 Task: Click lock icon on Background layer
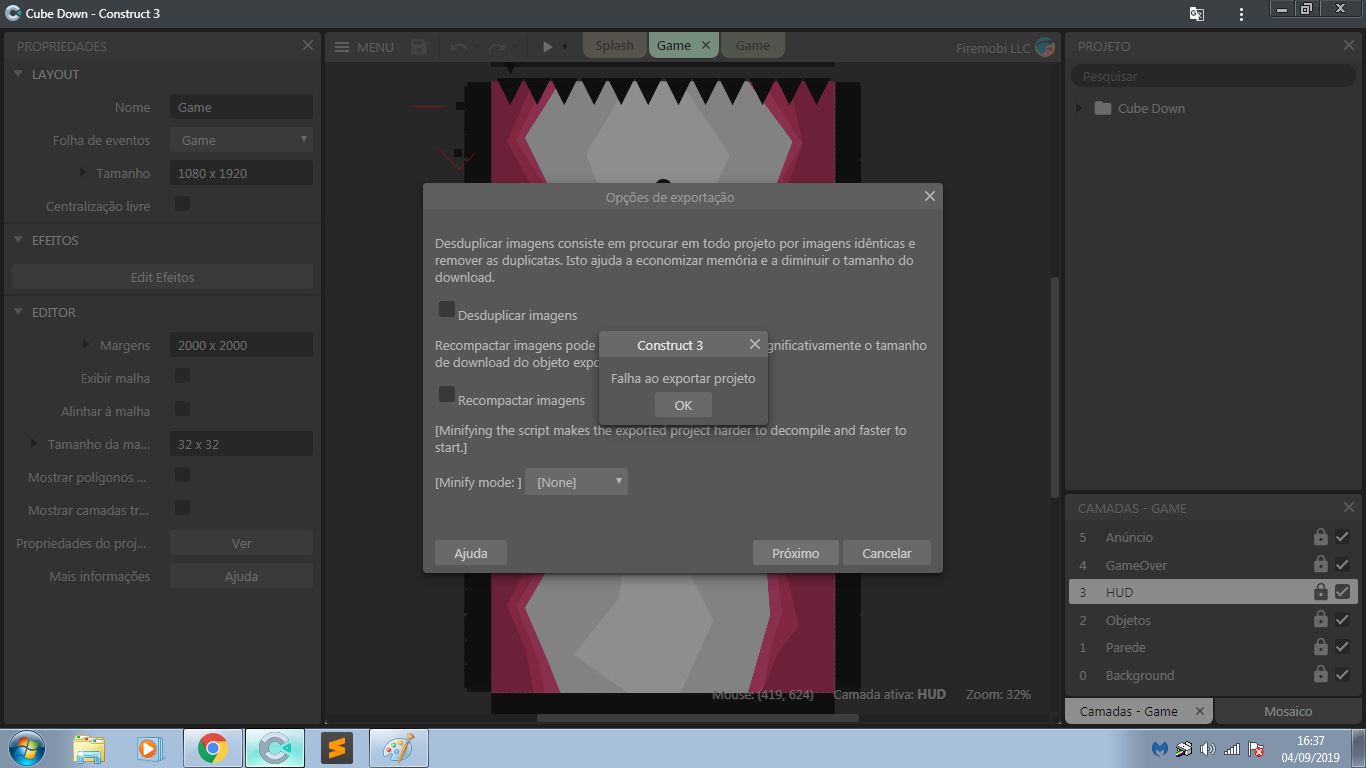1321,675
